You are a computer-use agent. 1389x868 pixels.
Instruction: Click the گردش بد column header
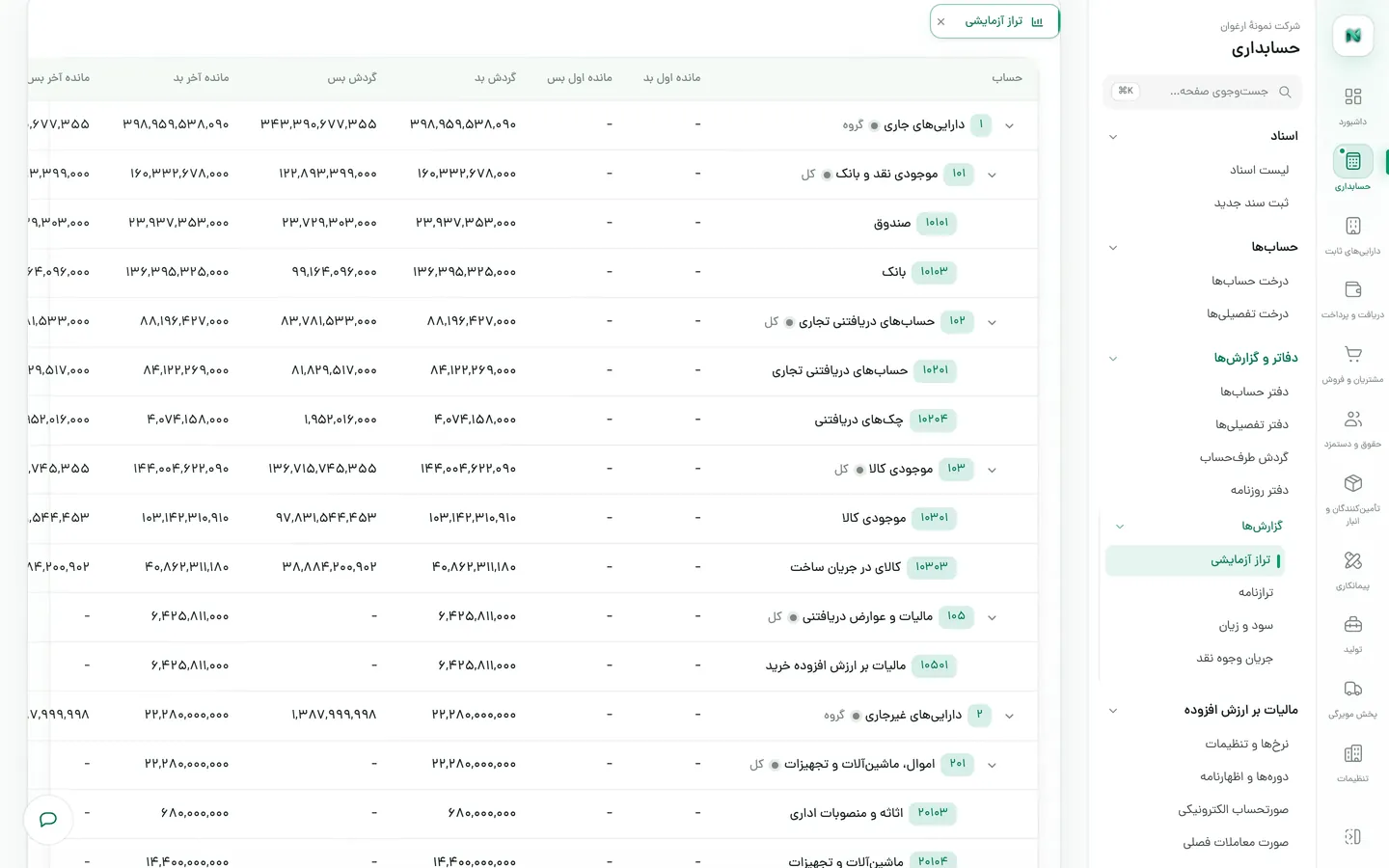[x=495, y=77]
